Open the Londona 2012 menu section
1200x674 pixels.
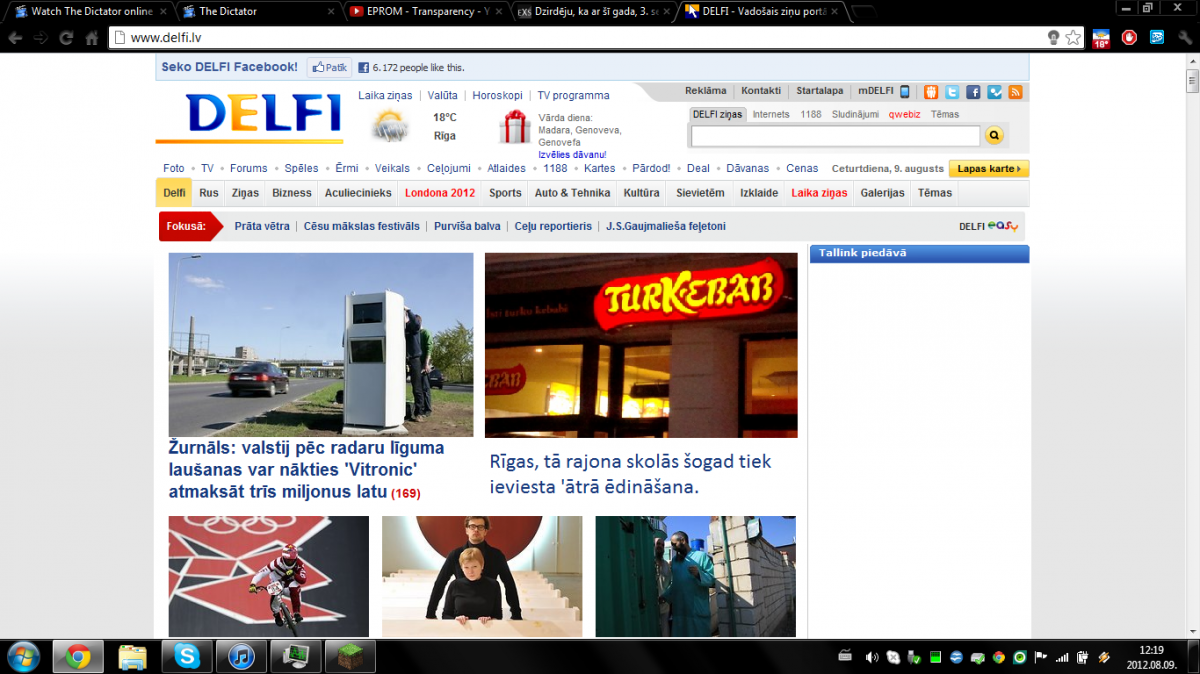click(x=440, y=193)
